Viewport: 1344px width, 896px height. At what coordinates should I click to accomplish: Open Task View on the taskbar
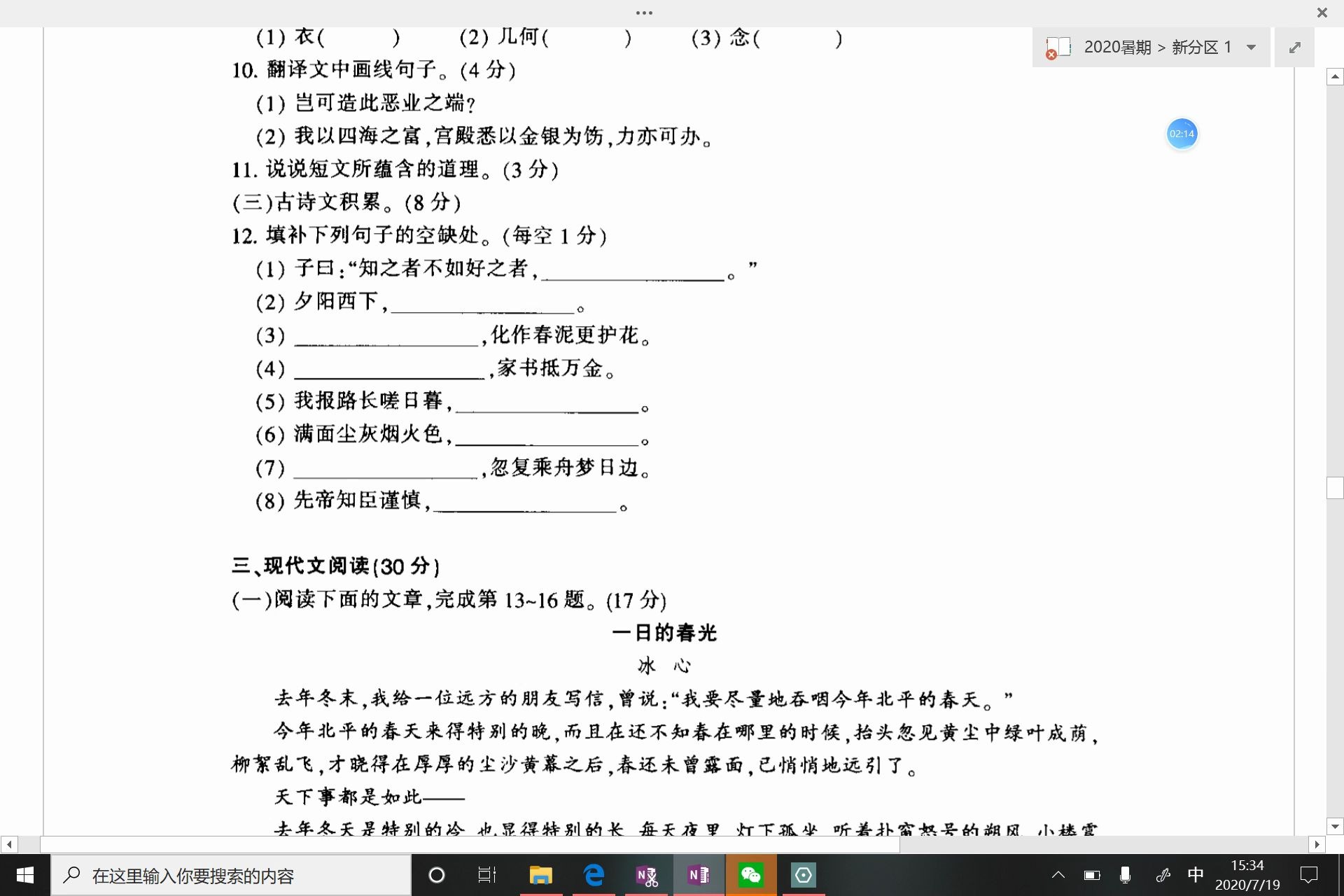(487, 875)
